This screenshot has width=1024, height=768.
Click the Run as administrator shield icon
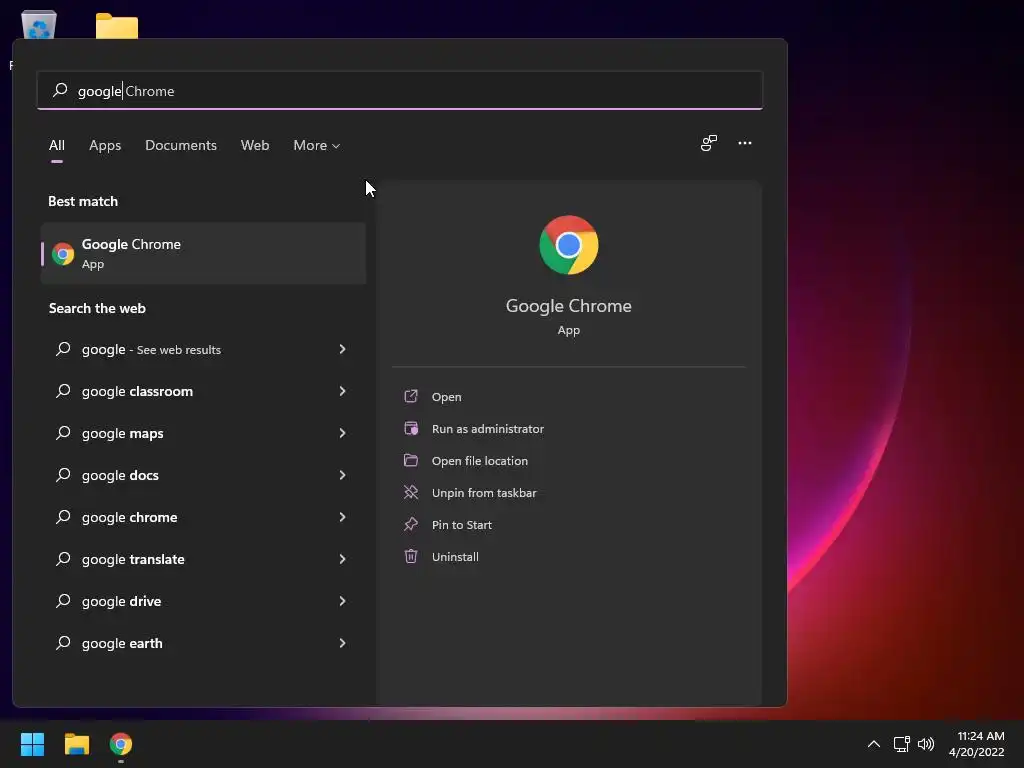411,428
